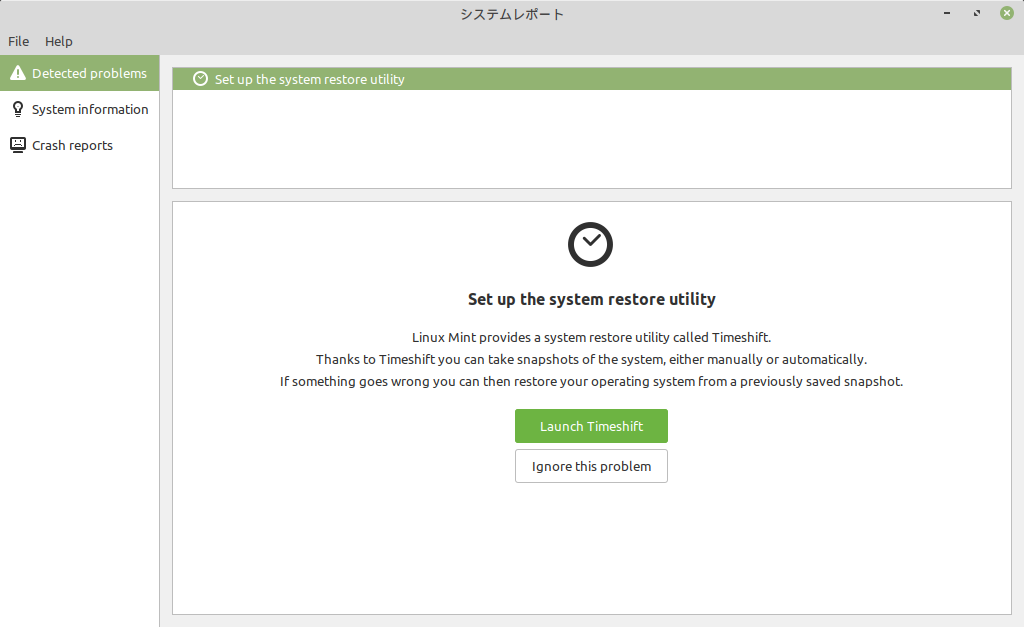Click the empty area of the problems list

click(591, 140)
